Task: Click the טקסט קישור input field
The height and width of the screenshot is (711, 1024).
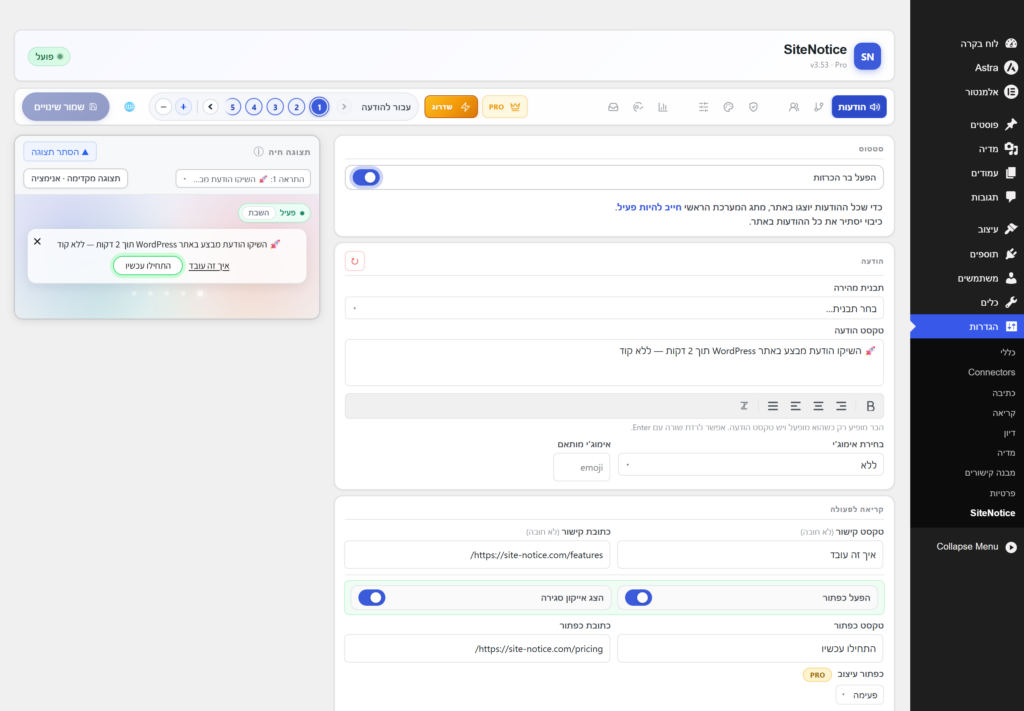Action: [x=750, y=555]
